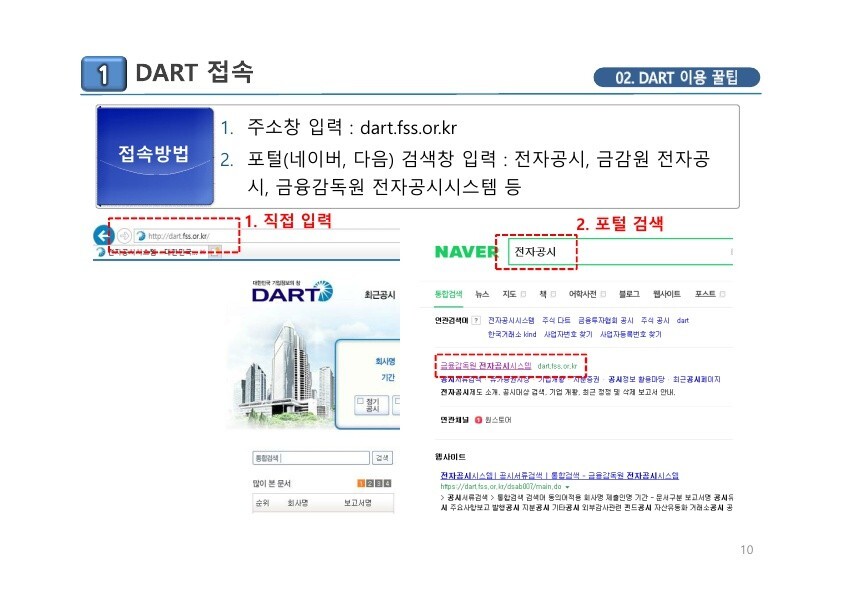Switch to the 웹사이트 tab

666,294
